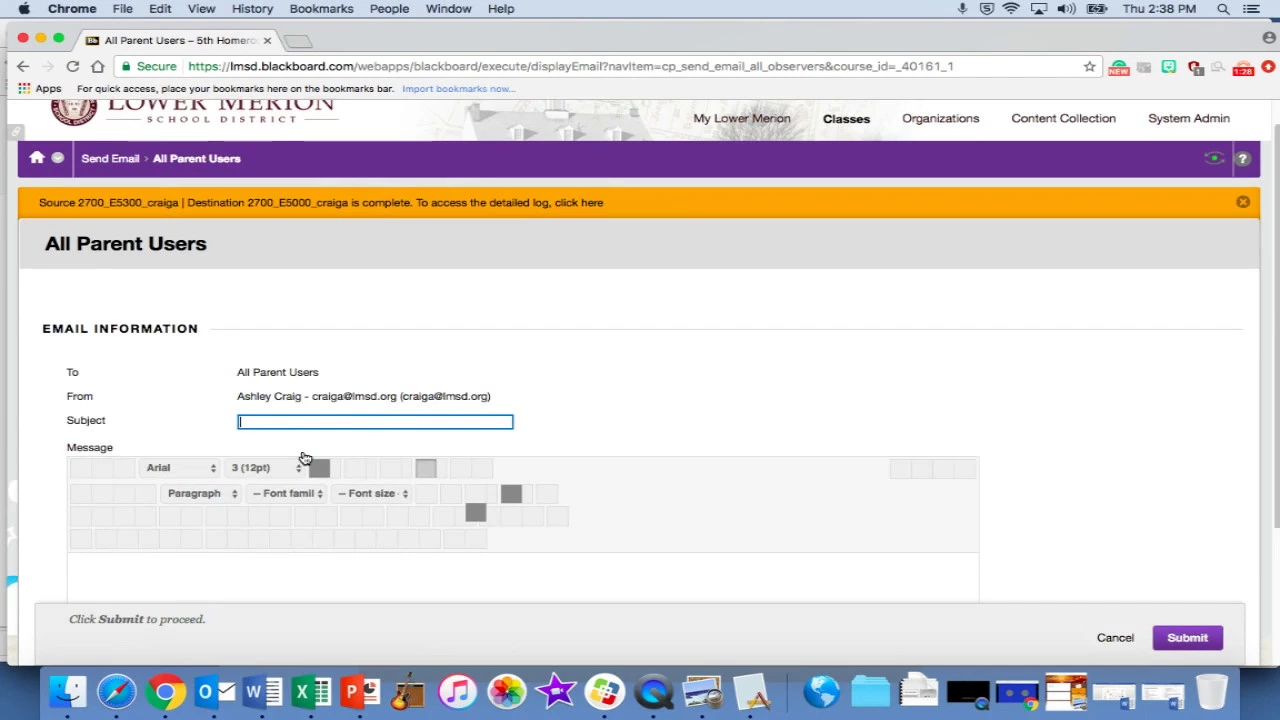Launch iMovie from the dock
Viewport: 1280px width, 720px height.
555,692
